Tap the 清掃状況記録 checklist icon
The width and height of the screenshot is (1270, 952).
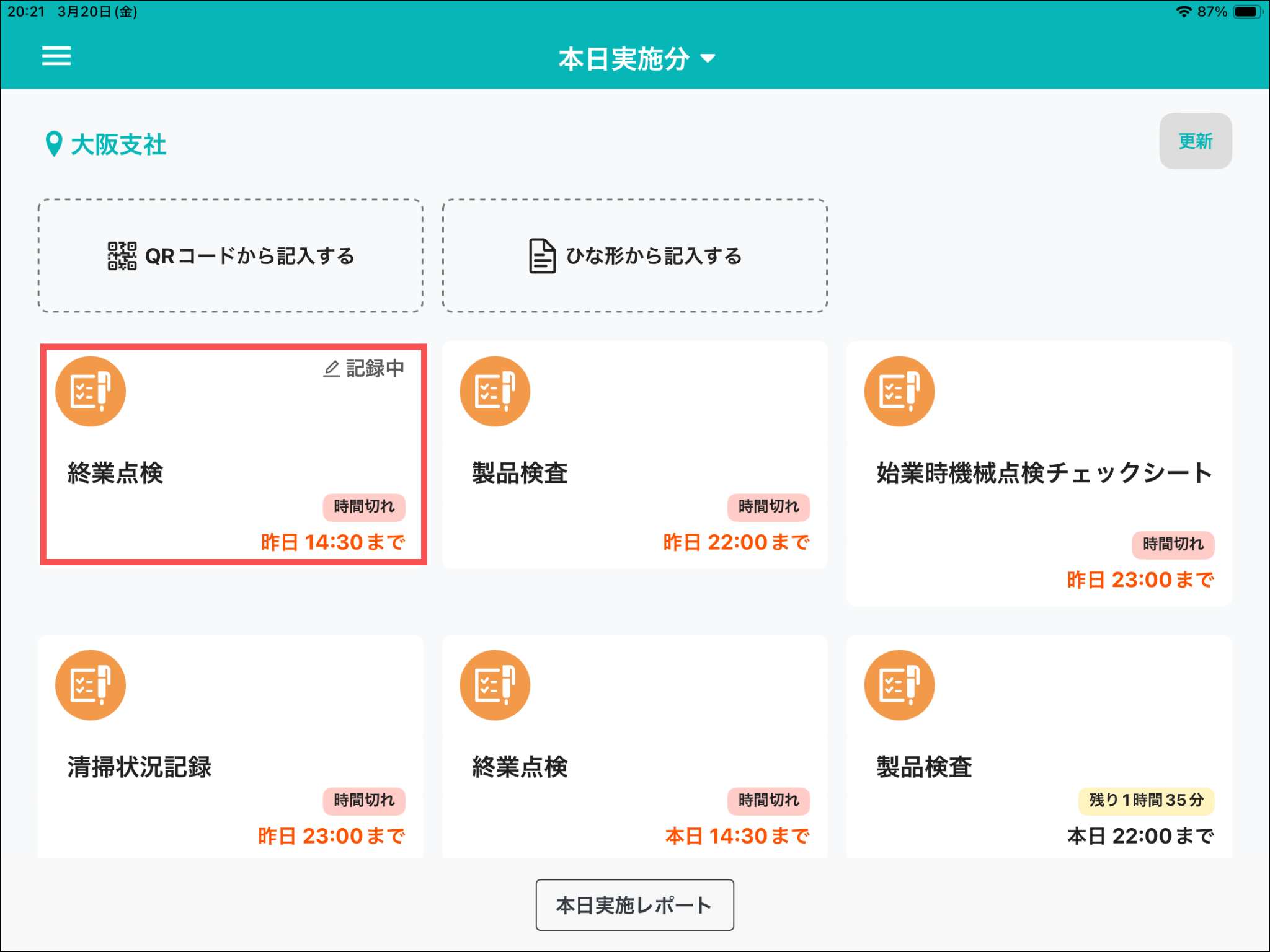pos(91,685)
